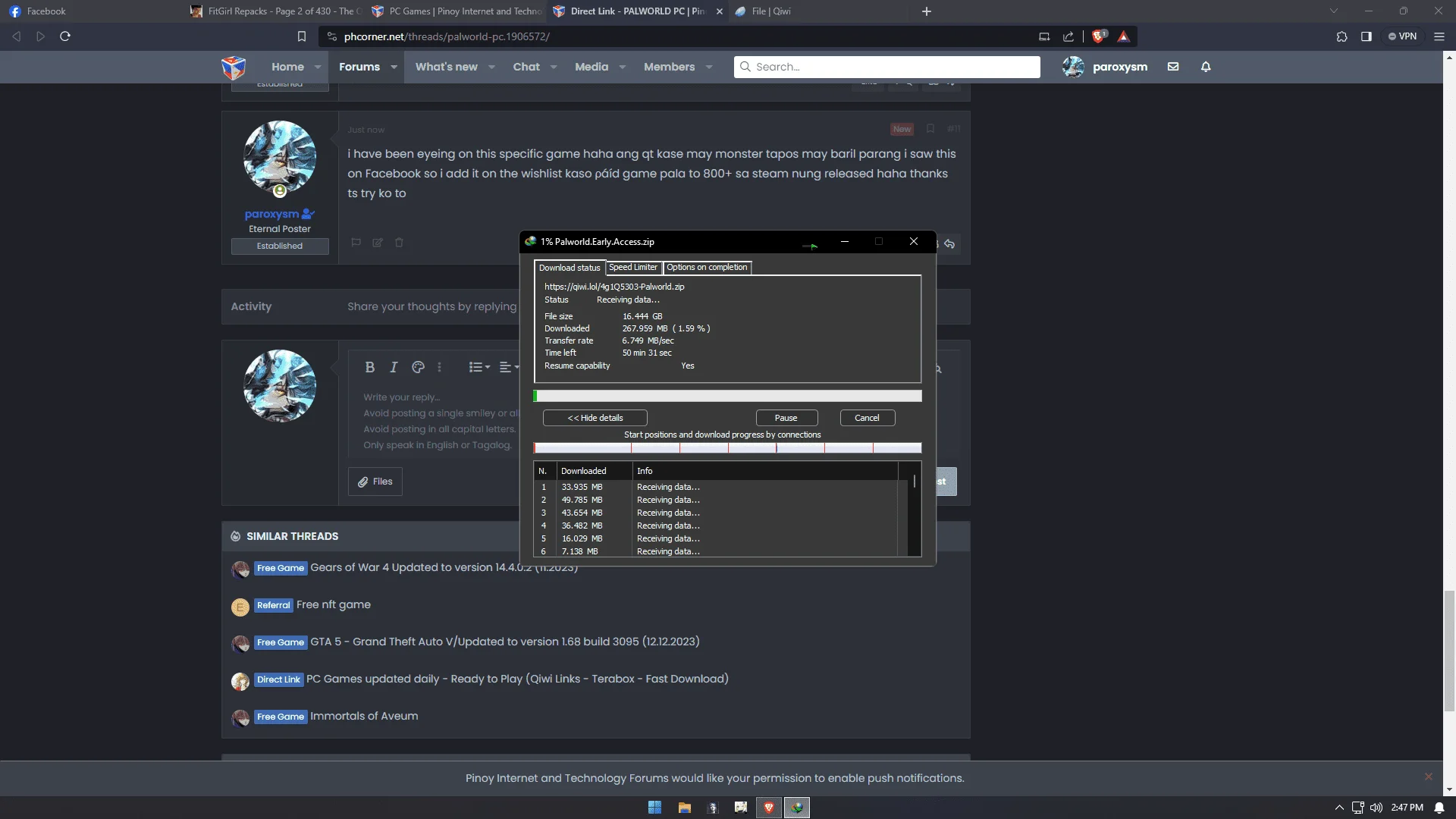Expand the Forums dropdown arrow
The image size is (1456, 819).
(394, 67)
